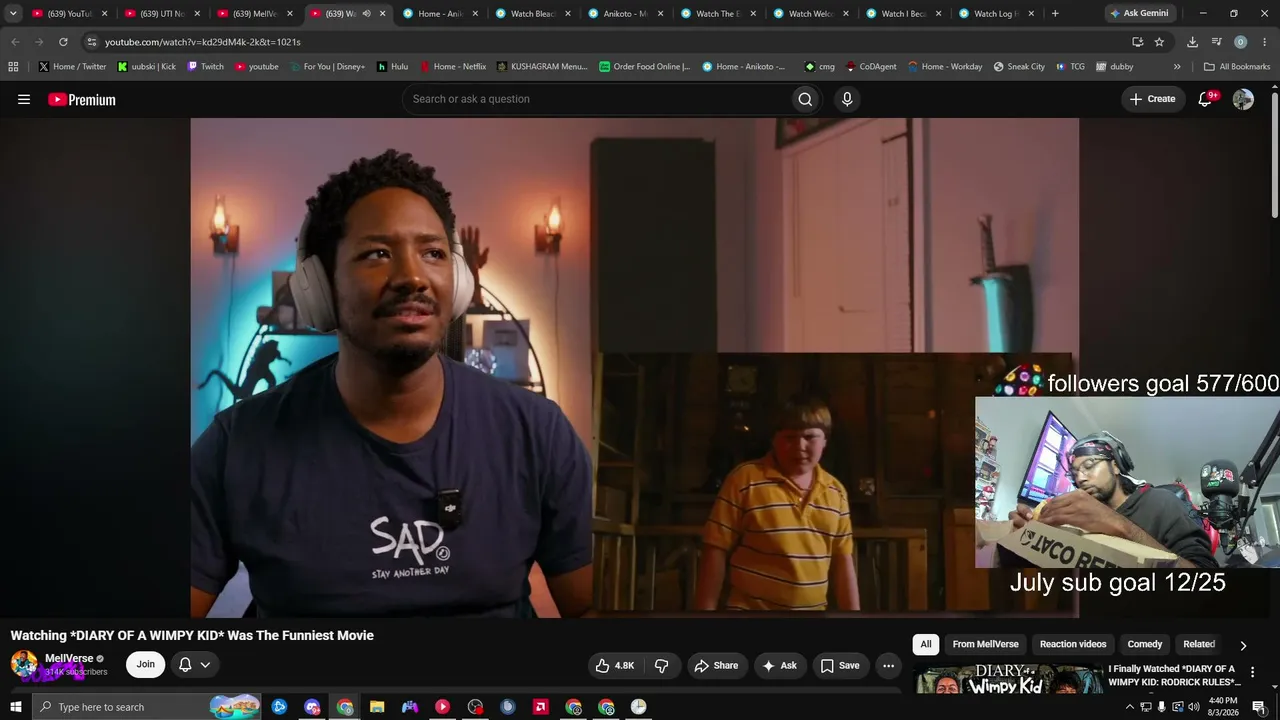Screen dimensions: 1280x720
Task: Select the From MellVerse filter chip
Action: pyautogui.click(x=985, y=645)
